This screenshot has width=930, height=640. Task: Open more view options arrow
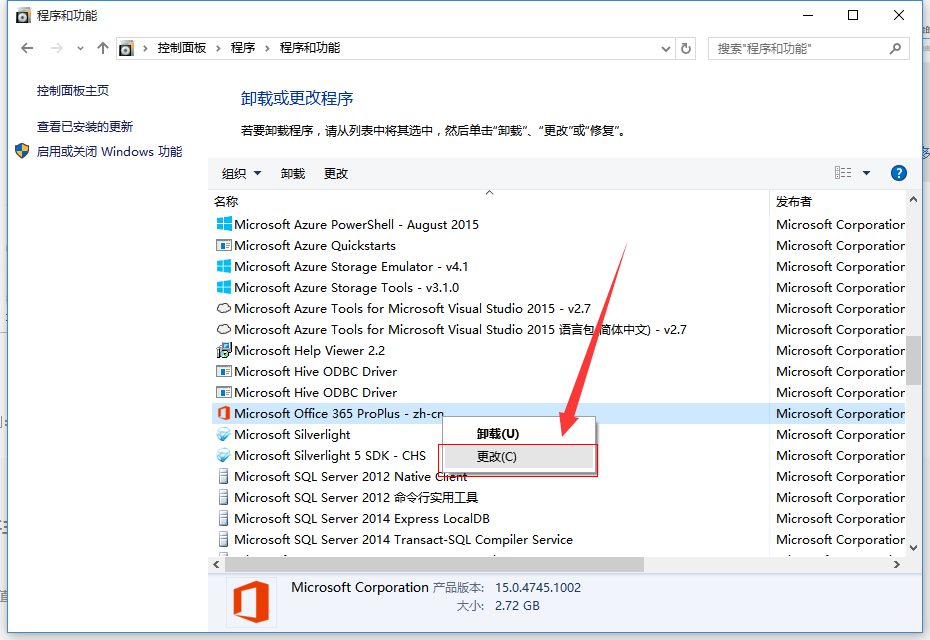pyautogui.click(x=867, y=173)
